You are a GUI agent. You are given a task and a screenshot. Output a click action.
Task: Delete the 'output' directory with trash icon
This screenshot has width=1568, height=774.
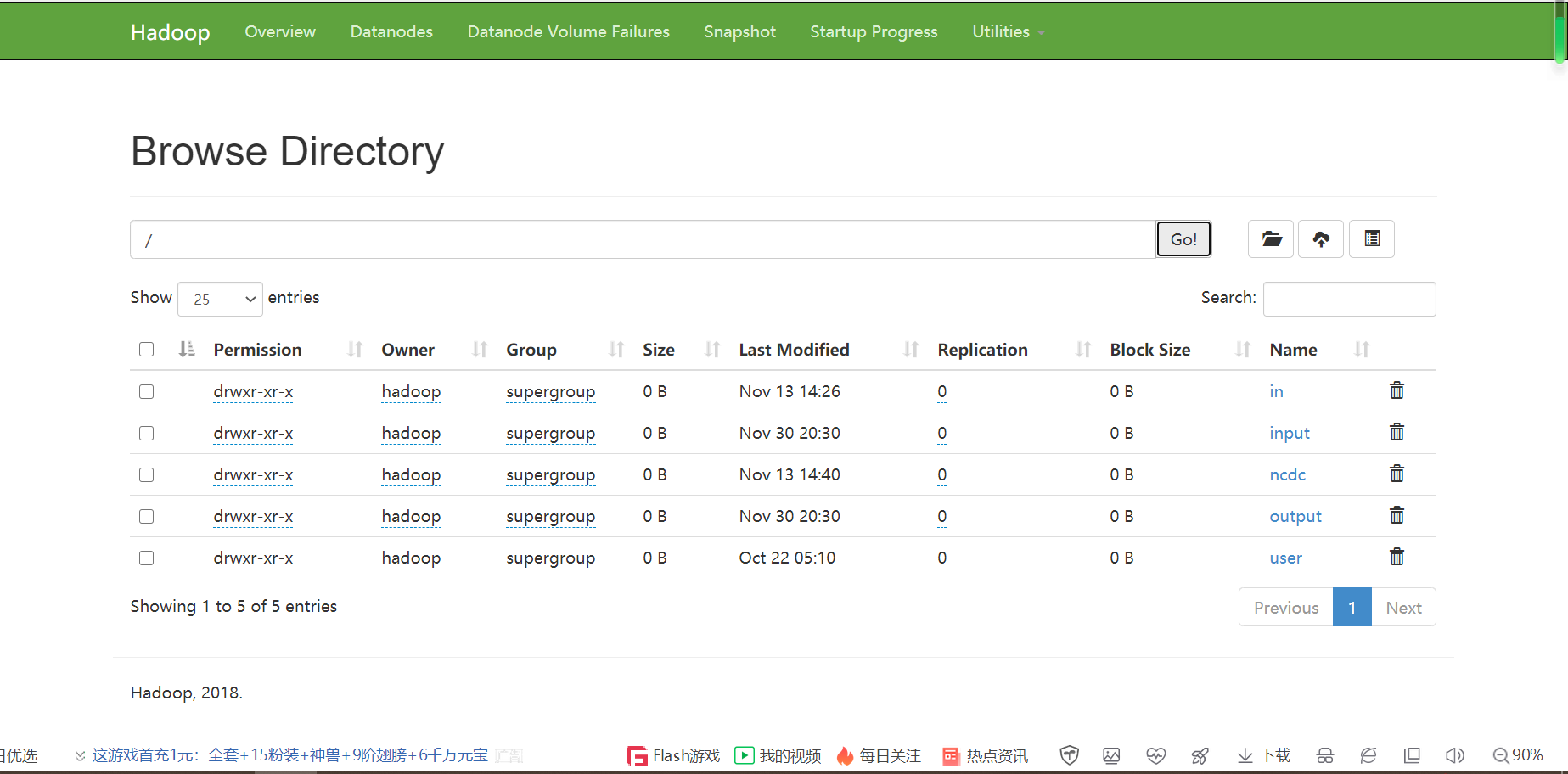pyautogui.click(x=1397, y=515)
